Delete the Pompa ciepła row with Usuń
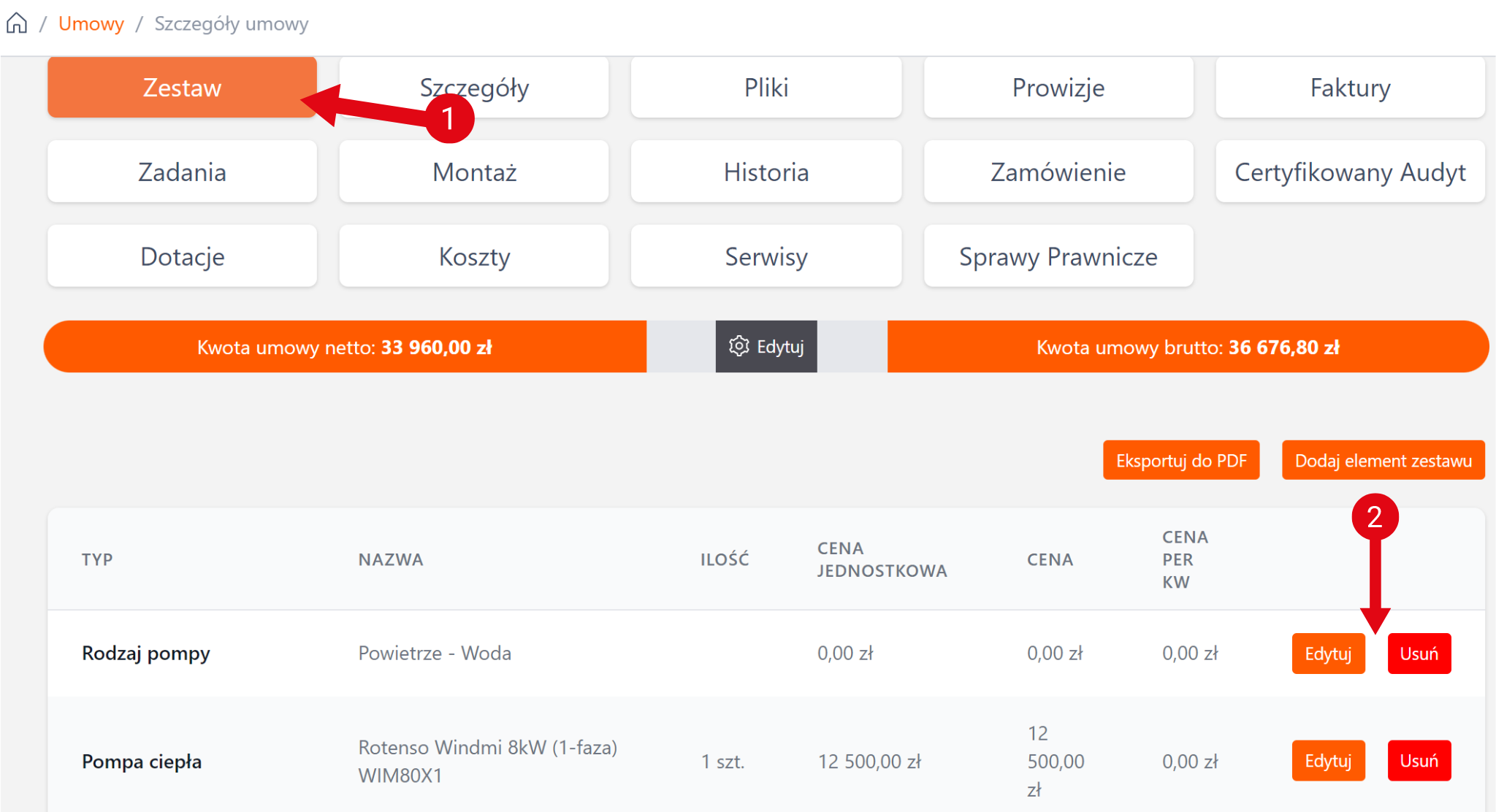This screenshot has width=1496, height=812. (1419, 761)
